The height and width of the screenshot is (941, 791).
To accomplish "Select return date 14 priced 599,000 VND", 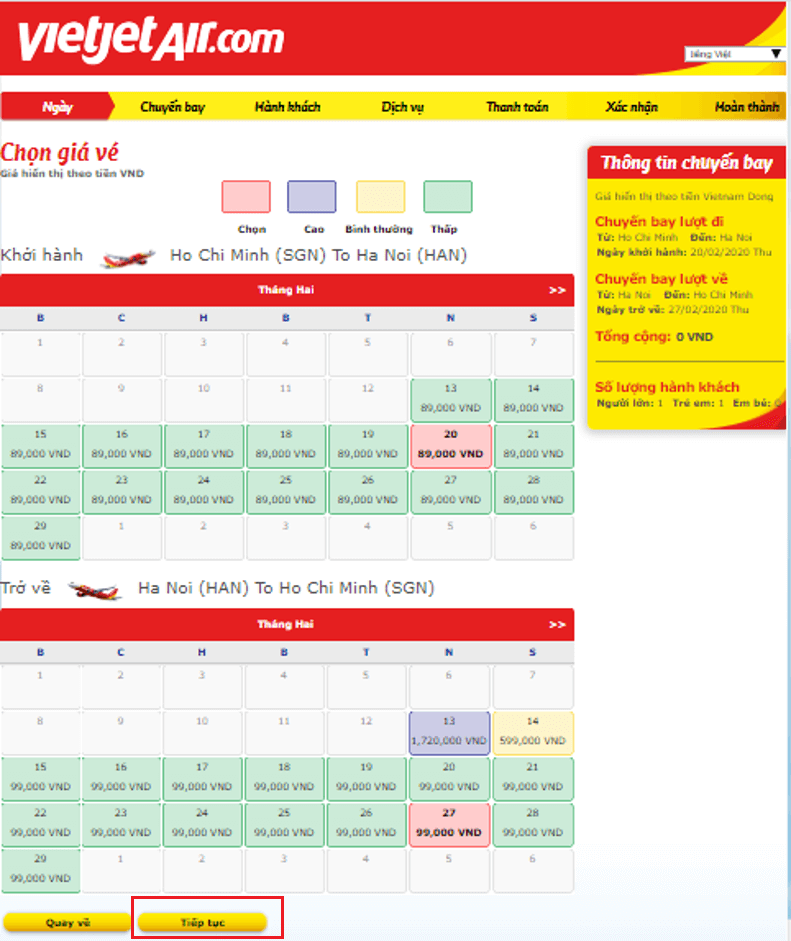I will tap(532, 733).
